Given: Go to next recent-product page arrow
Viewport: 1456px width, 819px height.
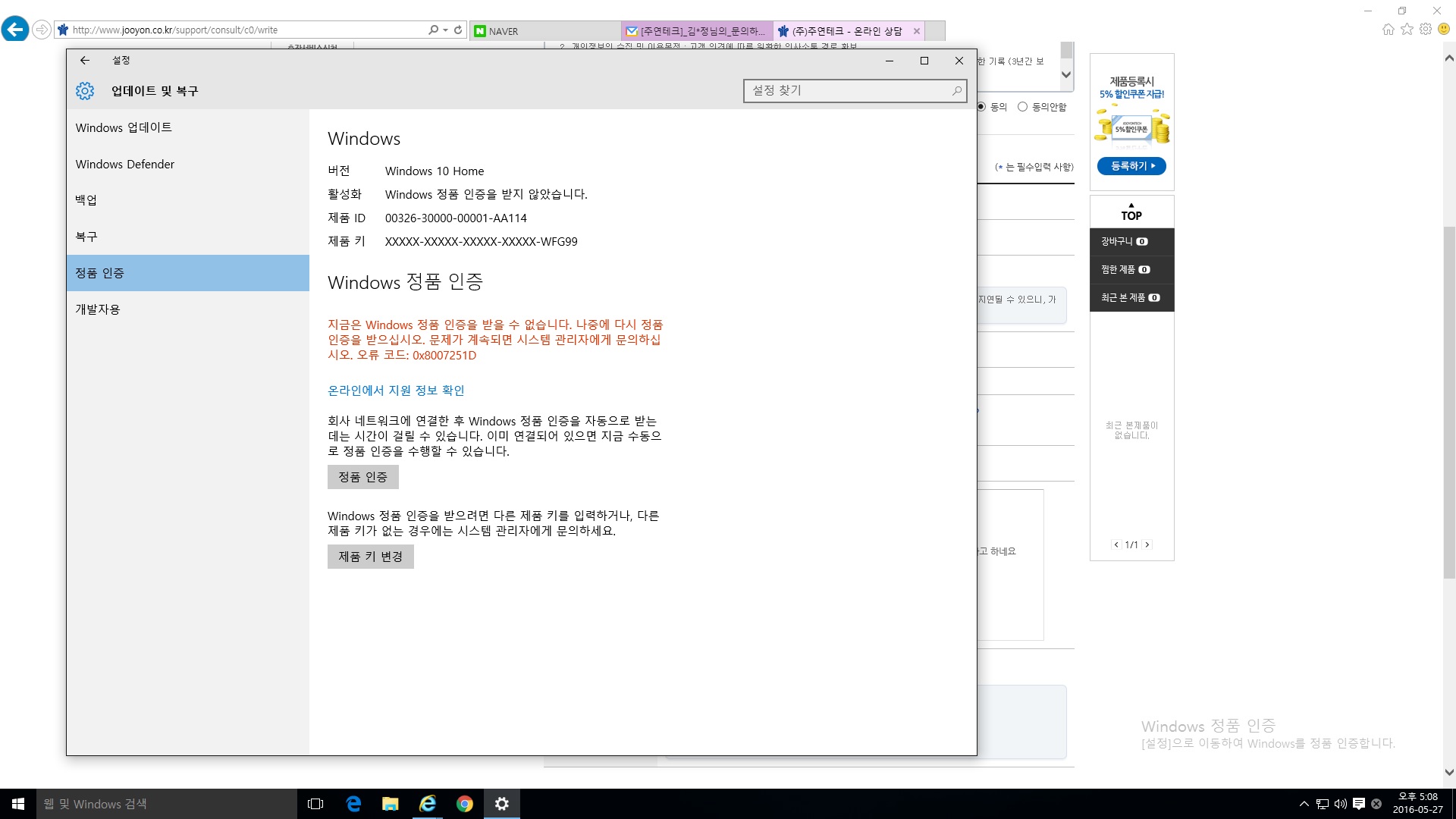Looking at the screenshot, I should click(1147, 544).
